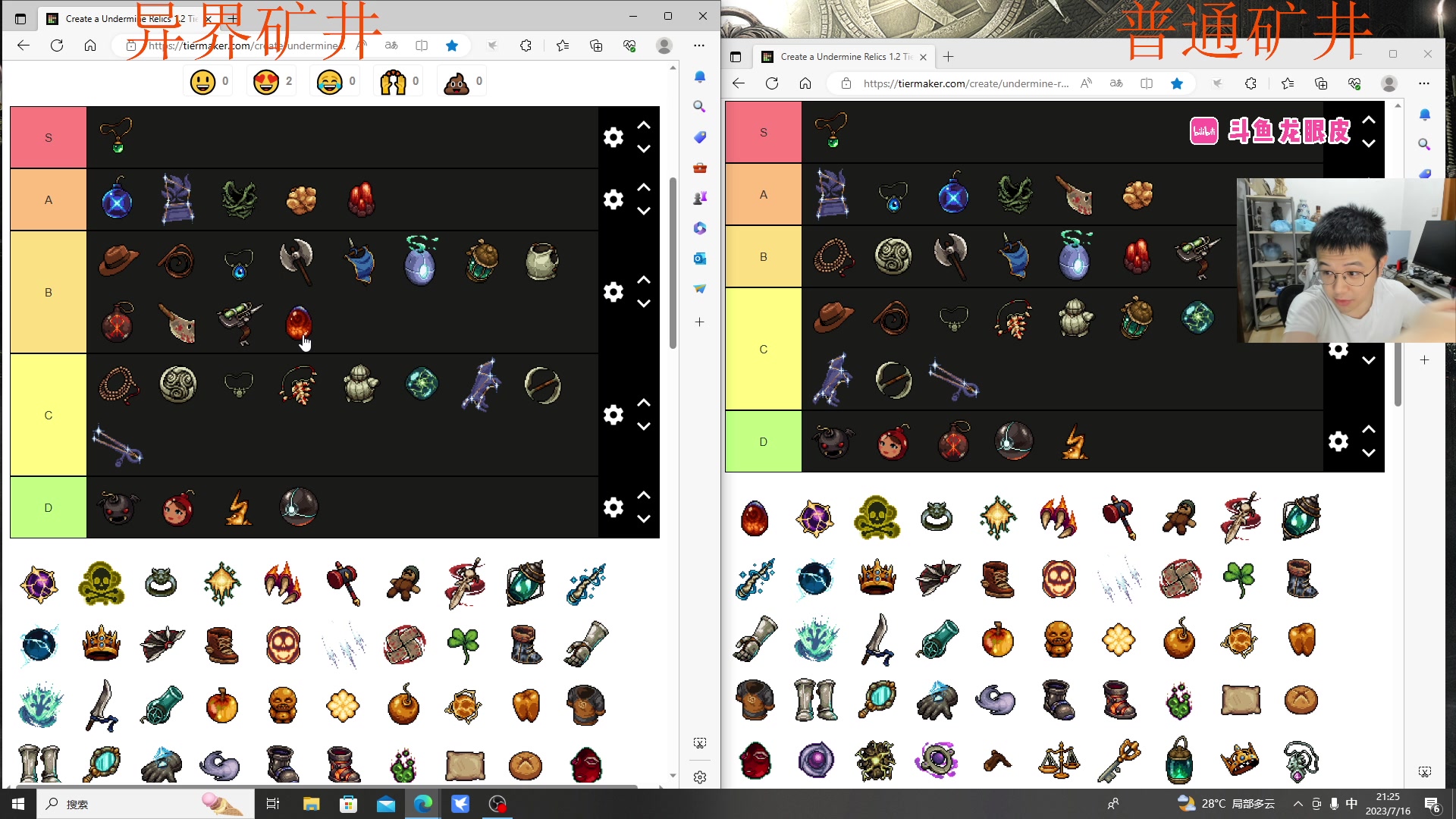1456x819 pixels.
Task: React with the grinning face emoji
Action: [x=202, y=82]
